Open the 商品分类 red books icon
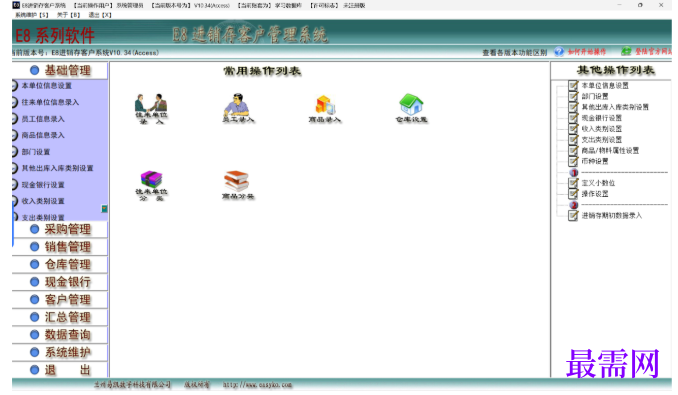The width and height of the screenshot is (678, 395). (x=237, y=185)
